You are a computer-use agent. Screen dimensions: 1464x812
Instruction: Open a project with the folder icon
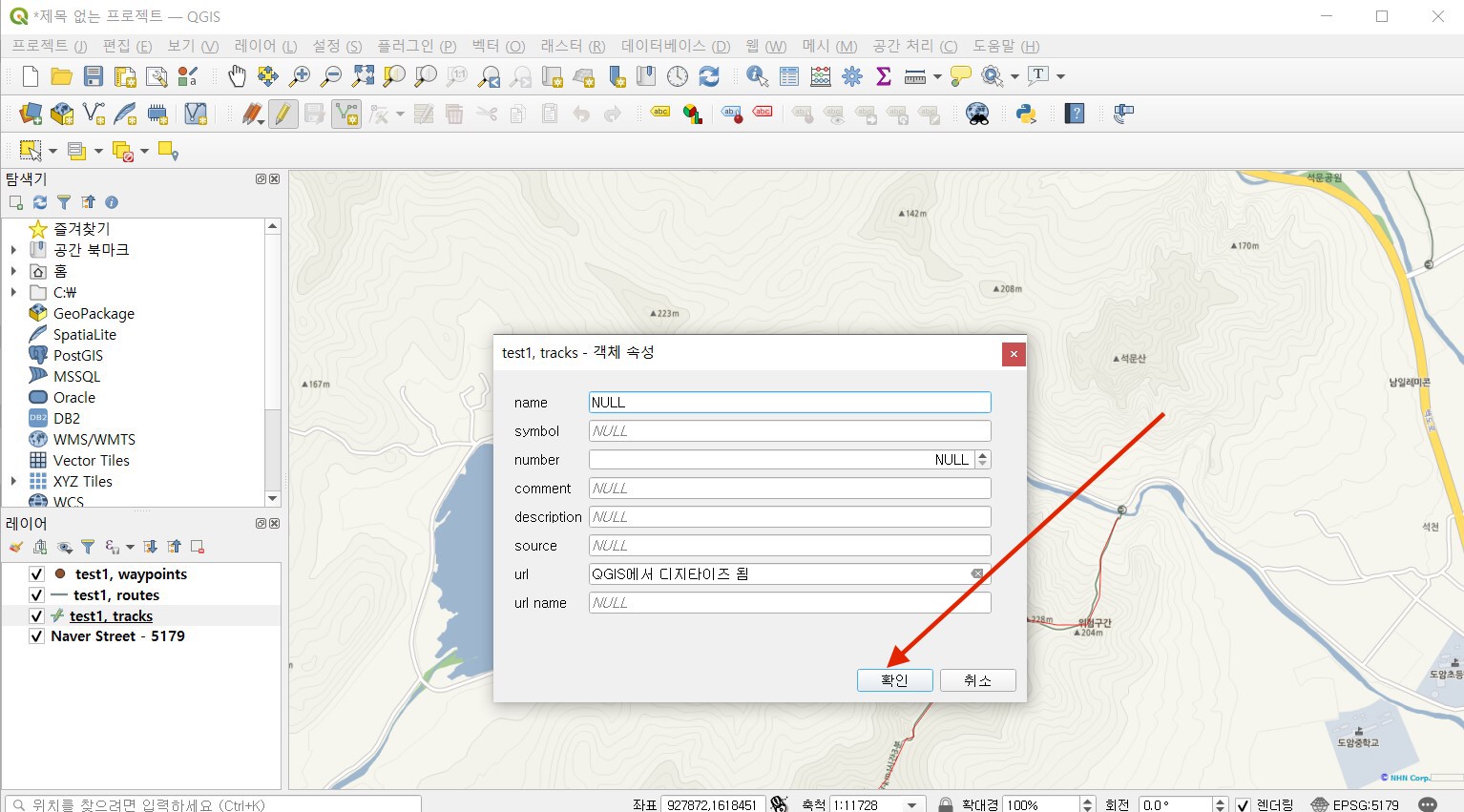coord(62,76)
